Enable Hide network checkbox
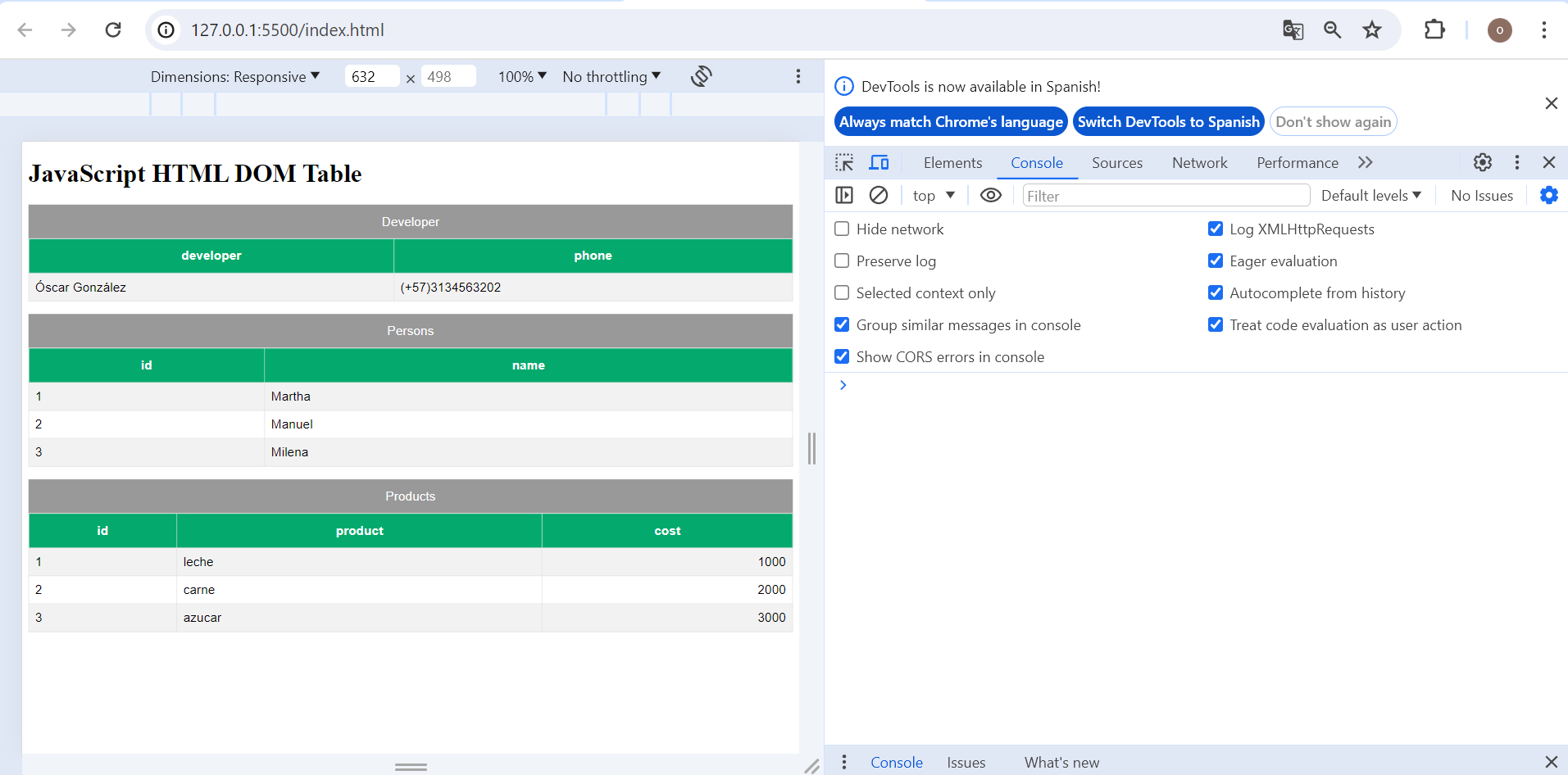This screenshot has width=1568, height=775. [x=842, y=229]
